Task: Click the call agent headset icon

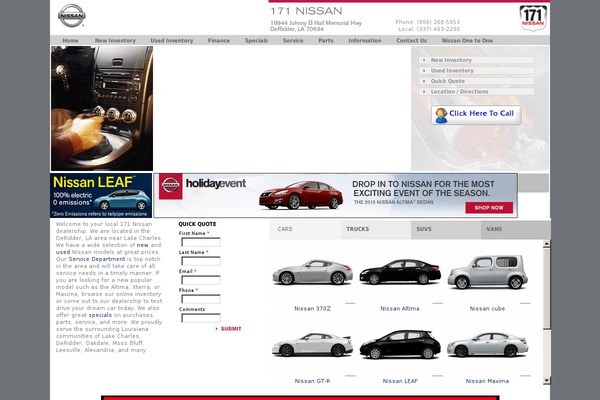Action: tap(441, 115)
